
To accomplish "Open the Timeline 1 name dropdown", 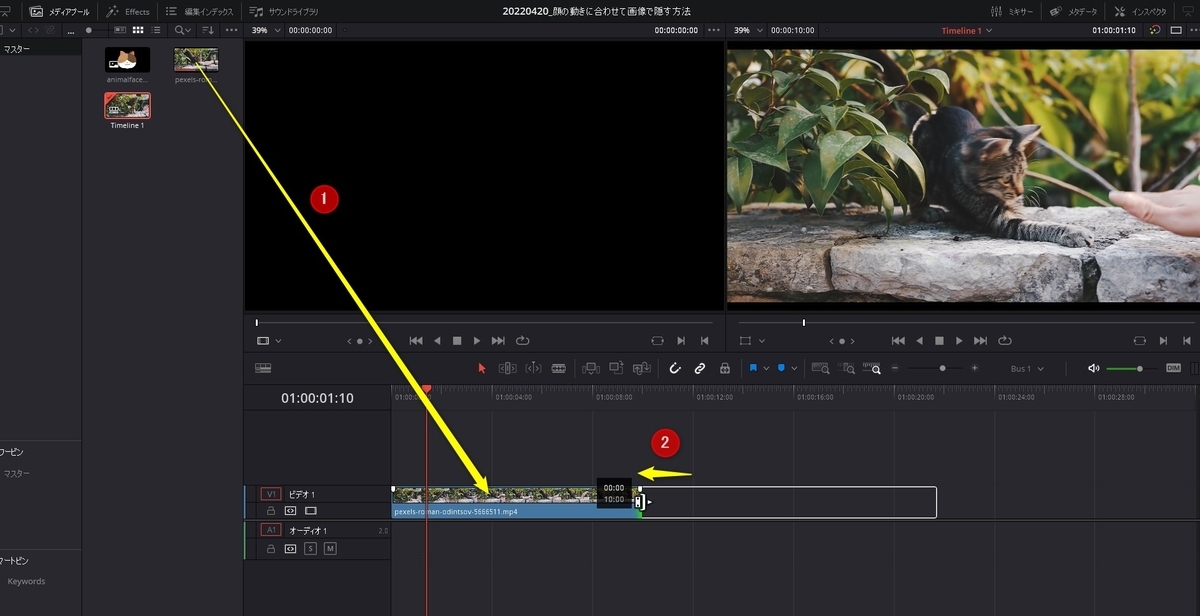I will pyautogui.click(x=967, y=30).
